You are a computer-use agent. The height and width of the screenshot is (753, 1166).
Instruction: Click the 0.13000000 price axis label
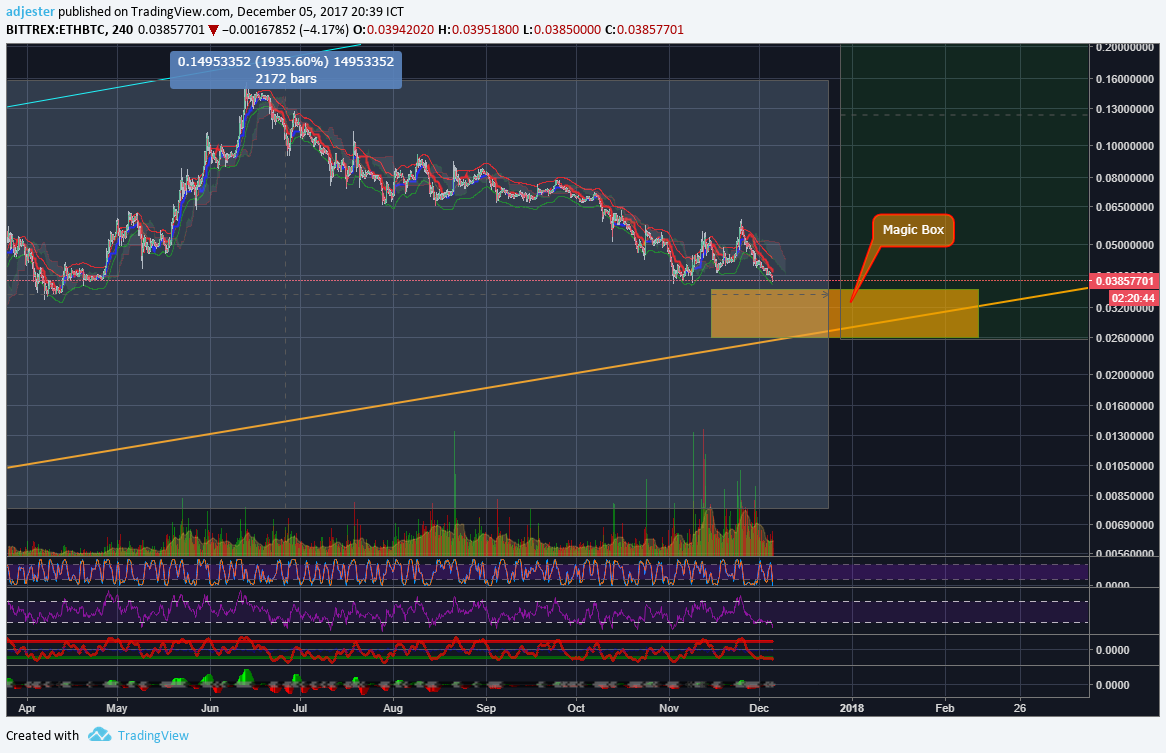click(x=1124, y=109)
